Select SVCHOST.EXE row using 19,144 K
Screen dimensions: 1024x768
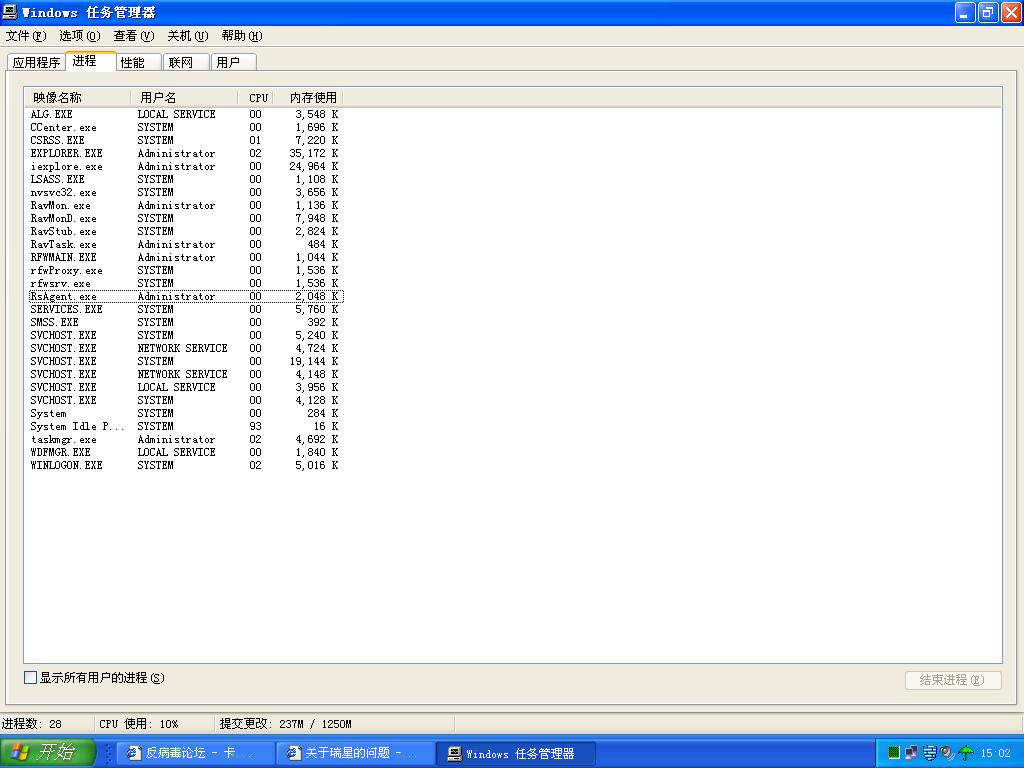coord(185,362)
